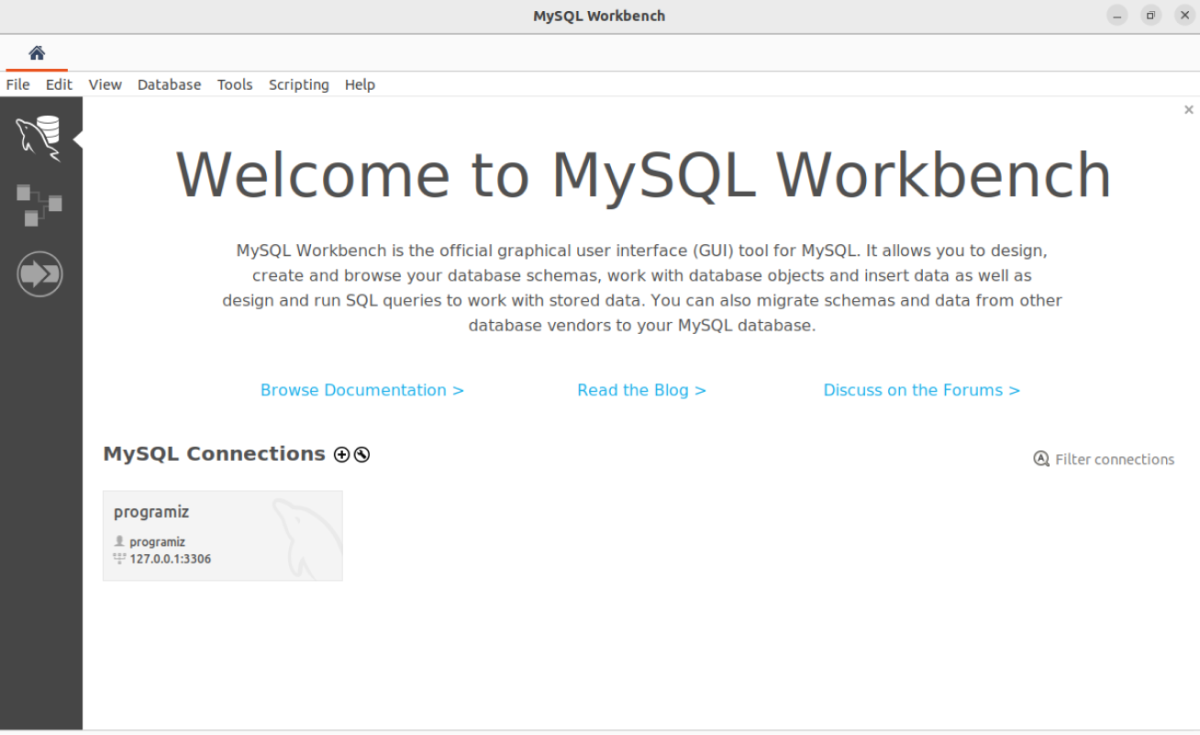This screenshot has height=735, width=1200.
Task: Open the Database menu
Action: point(168,85)
